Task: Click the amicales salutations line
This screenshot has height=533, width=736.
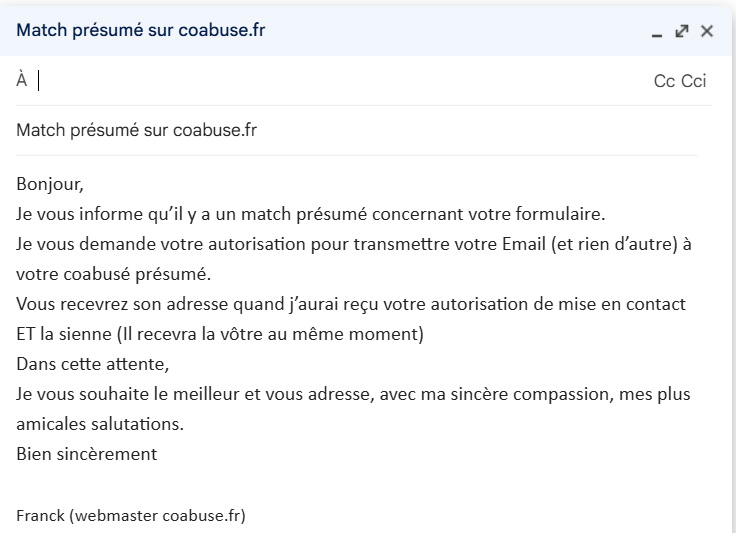Action: pyautogui.click(x=100, y=424)
